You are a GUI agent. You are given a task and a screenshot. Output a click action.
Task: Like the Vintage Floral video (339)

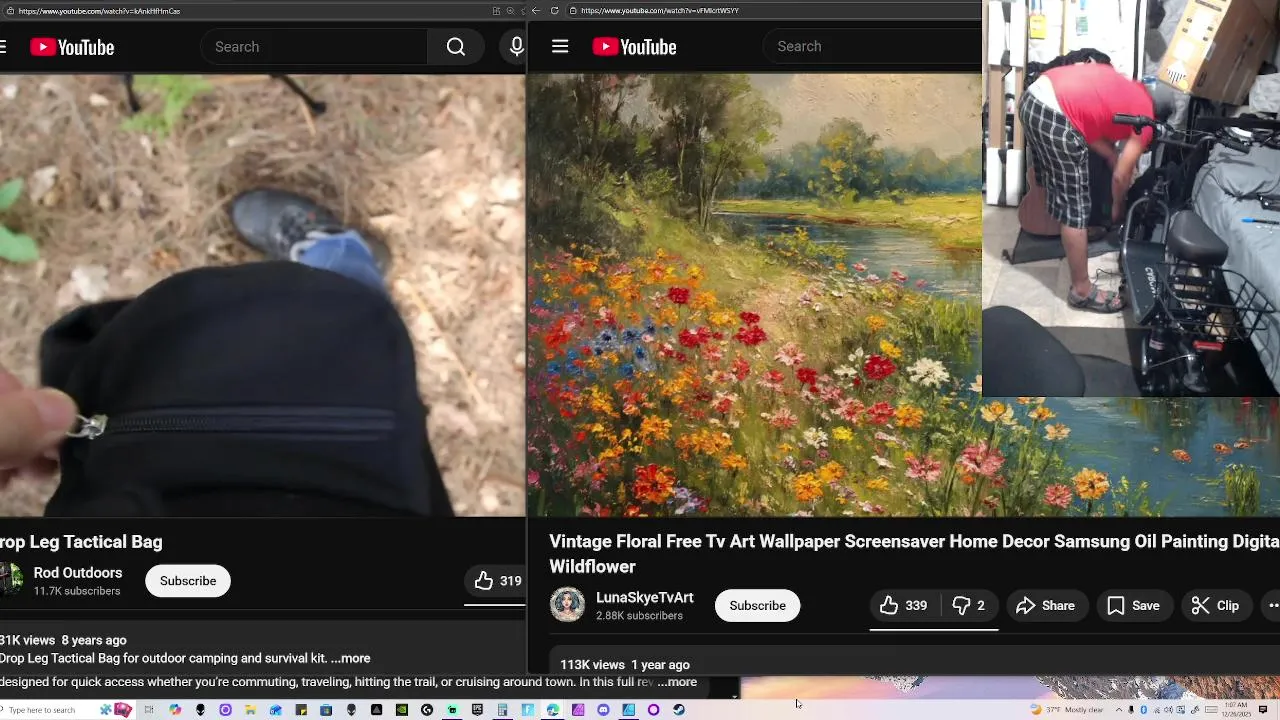[903, 605]
